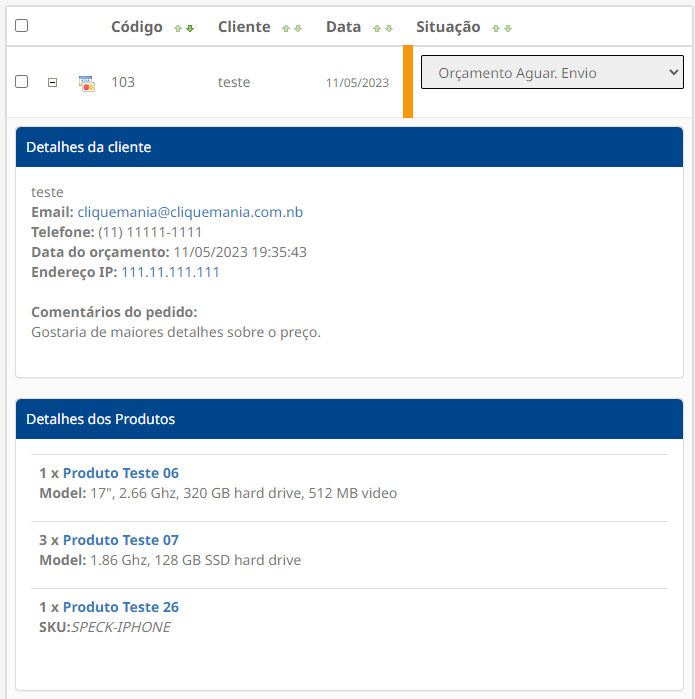The image size is (695, 699).
Task: Click the phone number (11) 11111-1111
Action: click(150, 232)
